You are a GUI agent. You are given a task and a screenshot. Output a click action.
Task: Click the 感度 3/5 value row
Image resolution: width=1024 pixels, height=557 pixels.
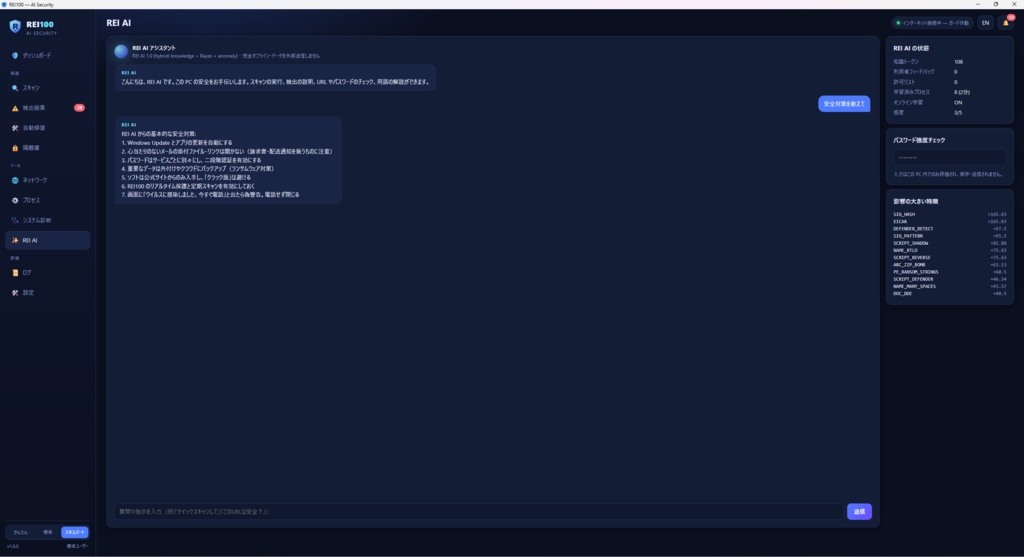tap(950, 112)
